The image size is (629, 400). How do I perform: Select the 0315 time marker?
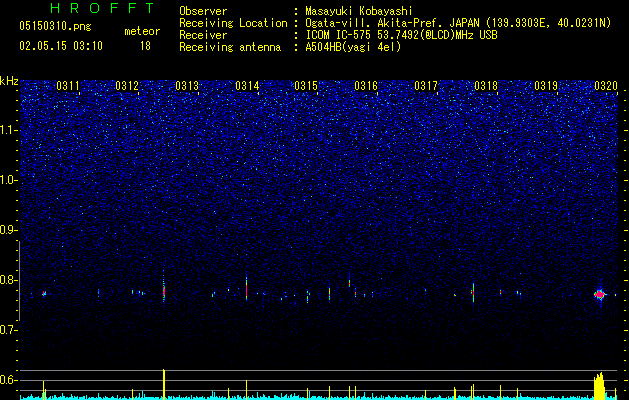coord(306,86)
